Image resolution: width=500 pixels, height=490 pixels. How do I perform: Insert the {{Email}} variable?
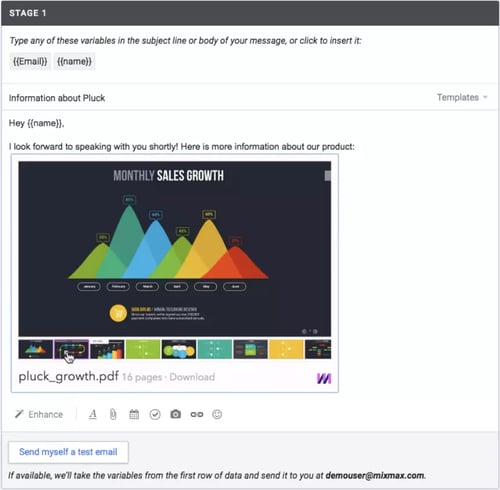click(30, 61)
